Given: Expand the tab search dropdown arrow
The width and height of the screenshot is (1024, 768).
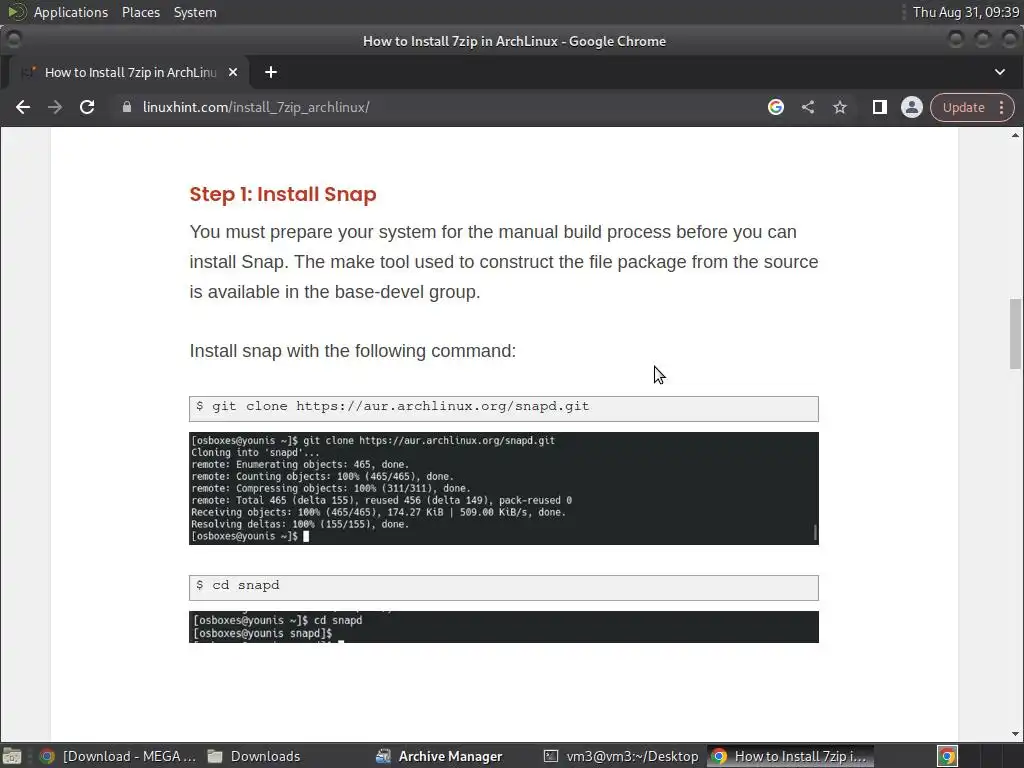Looking at the screenshot, I should [x=1000, y=72].
